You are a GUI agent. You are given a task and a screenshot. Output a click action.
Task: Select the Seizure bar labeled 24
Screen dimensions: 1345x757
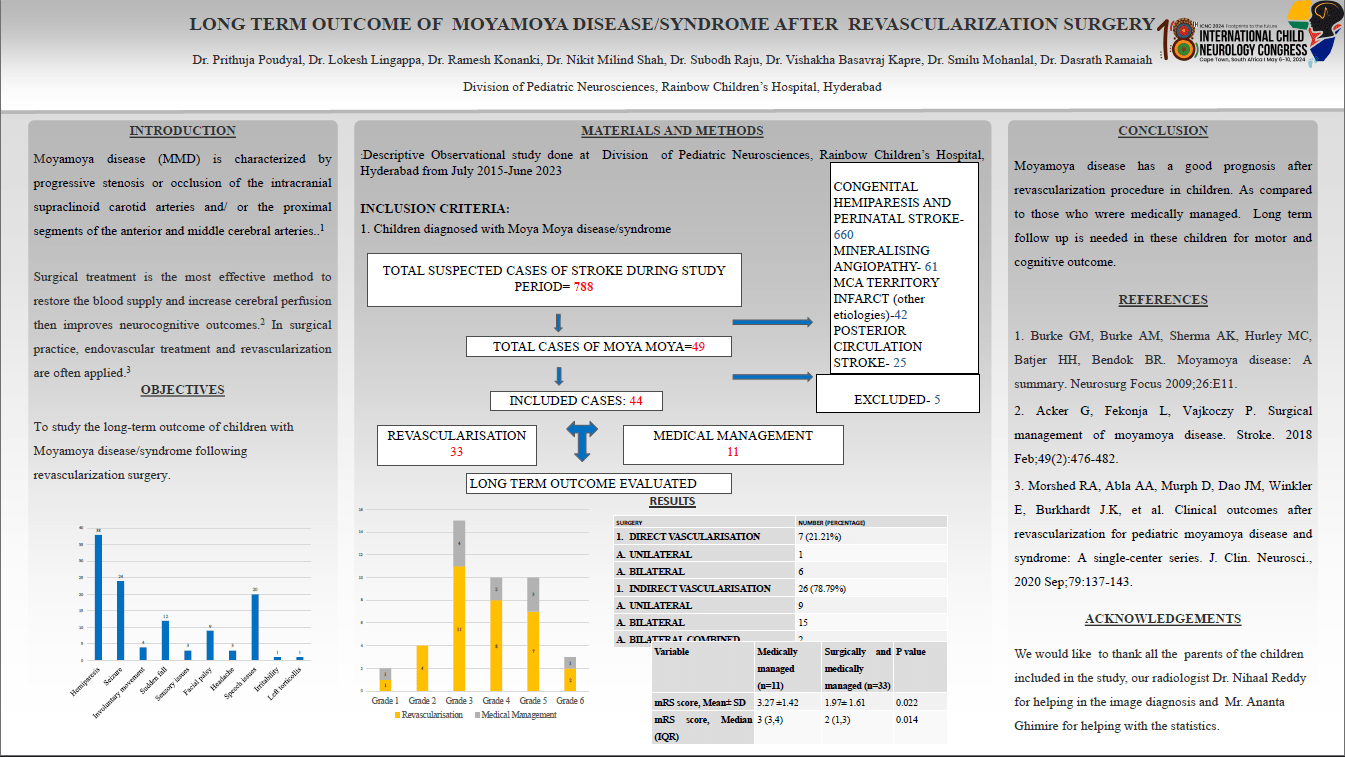click(x=120, y=620)
